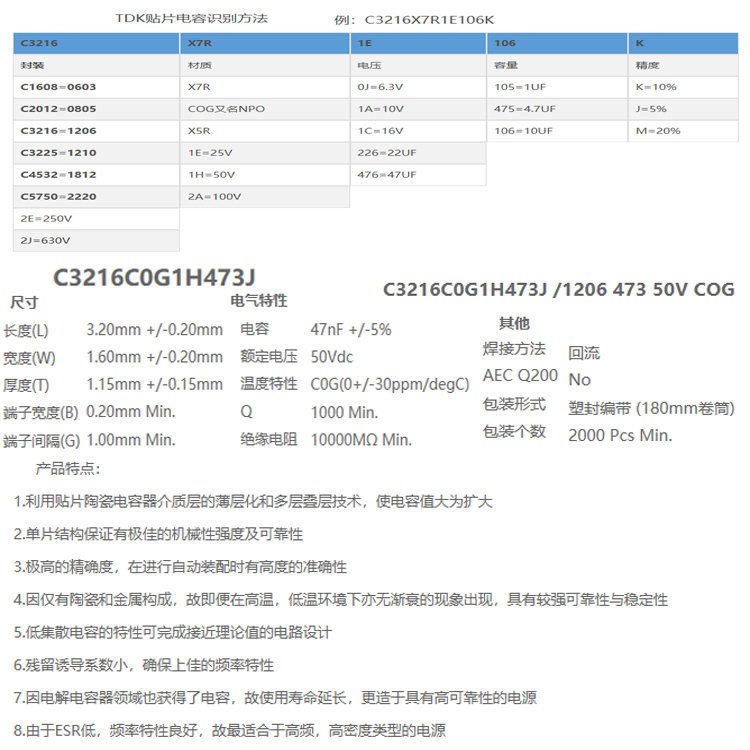
Task: Click the thickness value 1.15mm +/-0.15mm
Action: (154, 384)
